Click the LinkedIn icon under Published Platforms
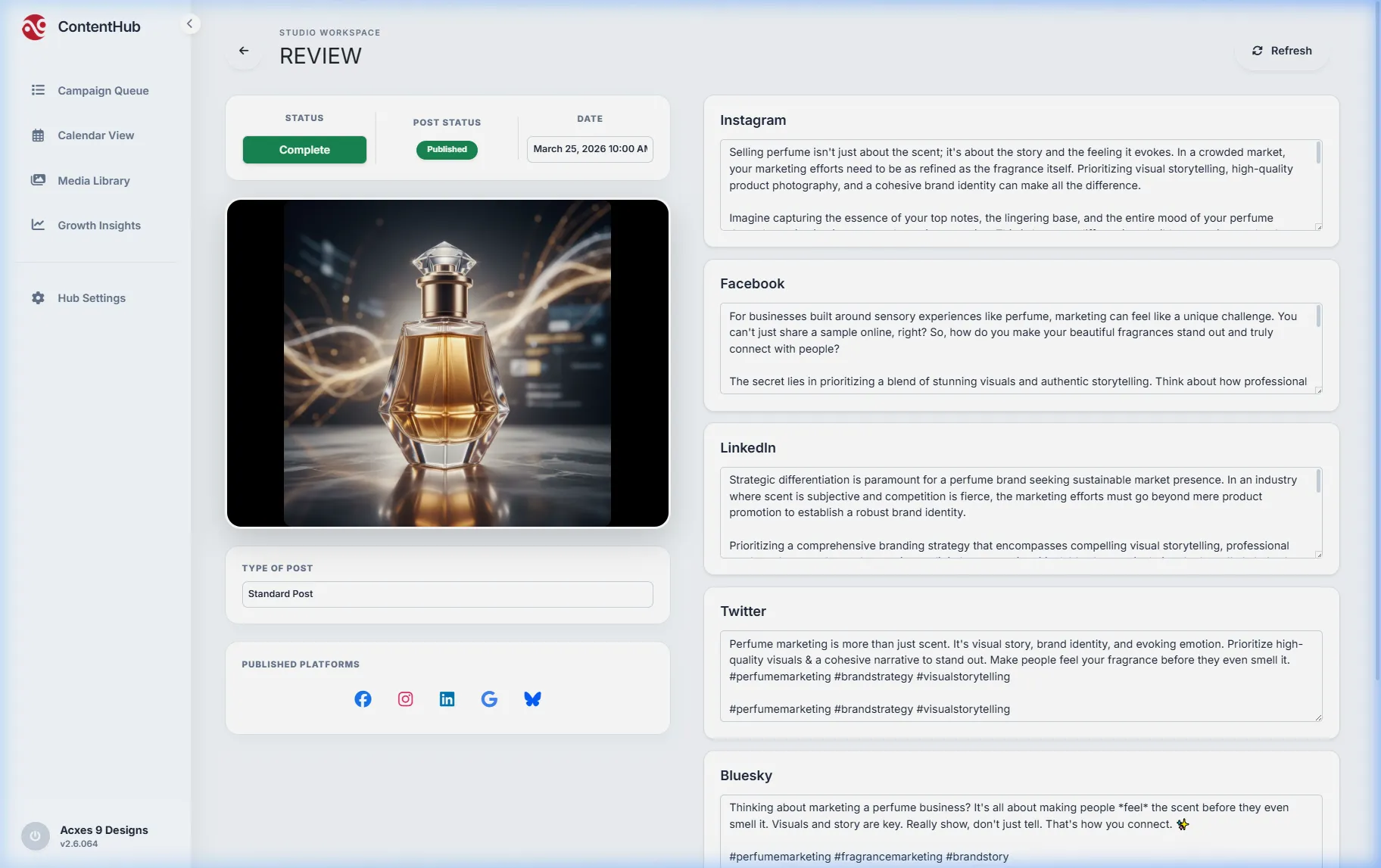Screen dimensions: 1381x868 447,698
